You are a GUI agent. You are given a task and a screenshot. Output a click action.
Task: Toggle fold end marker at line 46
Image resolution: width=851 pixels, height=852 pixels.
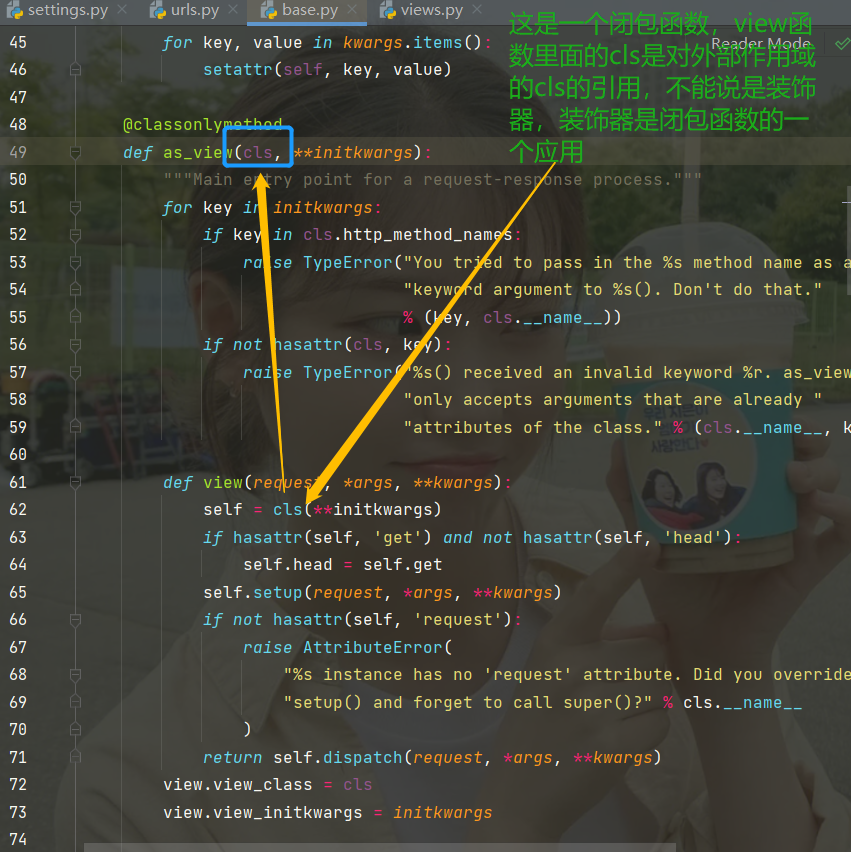click(x=76, y=70)
